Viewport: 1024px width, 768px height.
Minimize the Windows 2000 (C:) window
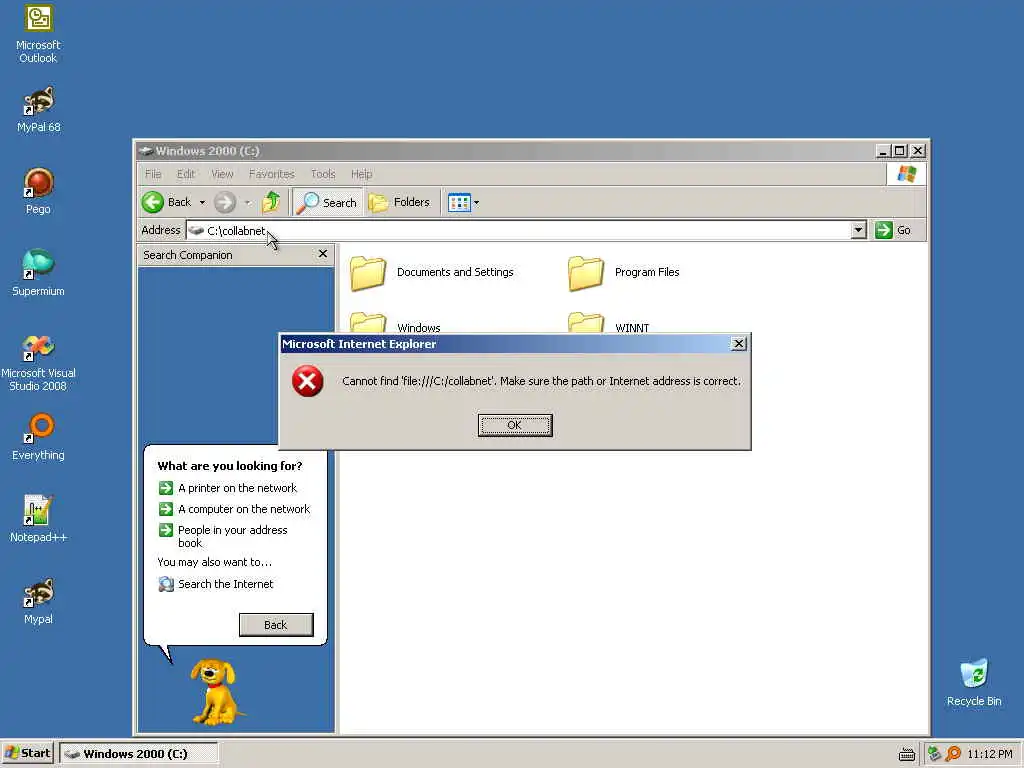point(882,151)
